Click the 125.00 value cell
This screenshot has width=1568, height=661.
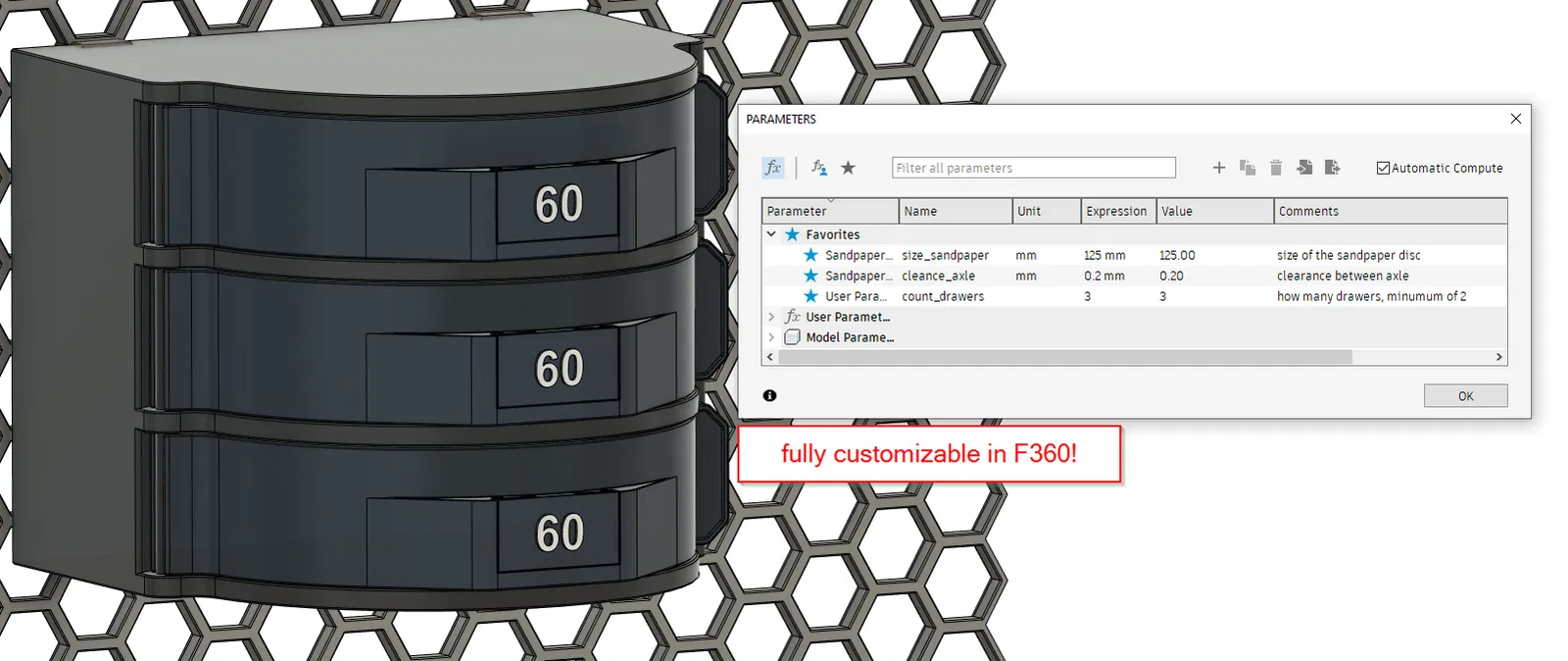(x=1177, y=255)
